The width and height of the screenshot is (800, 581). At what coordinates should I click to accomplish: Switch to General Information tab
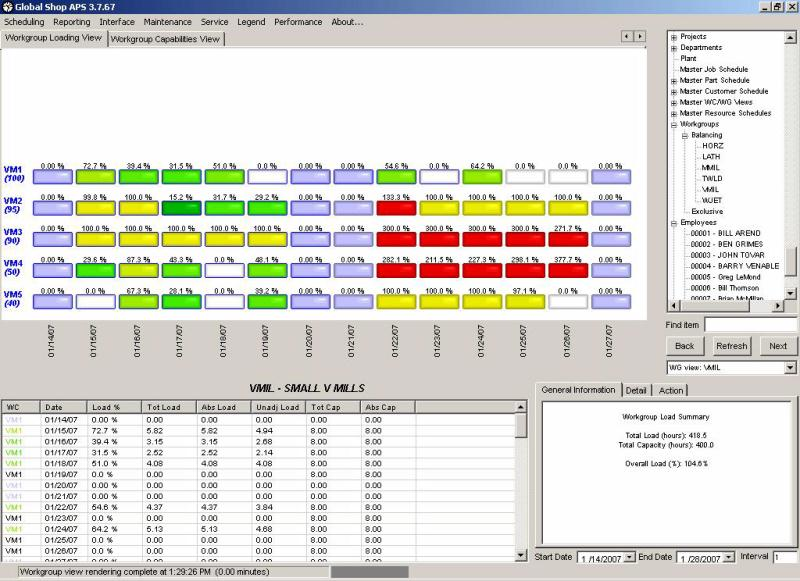[578, 390]
